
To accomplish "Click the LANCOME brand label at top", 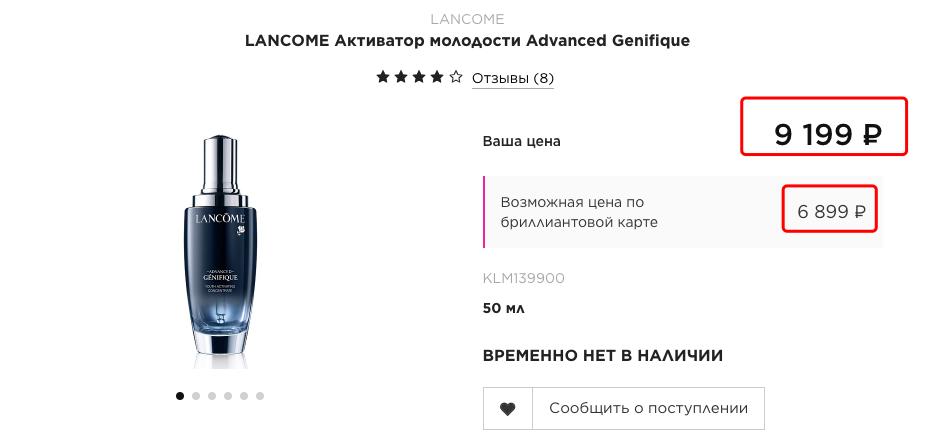I will (x=467, y=19).
